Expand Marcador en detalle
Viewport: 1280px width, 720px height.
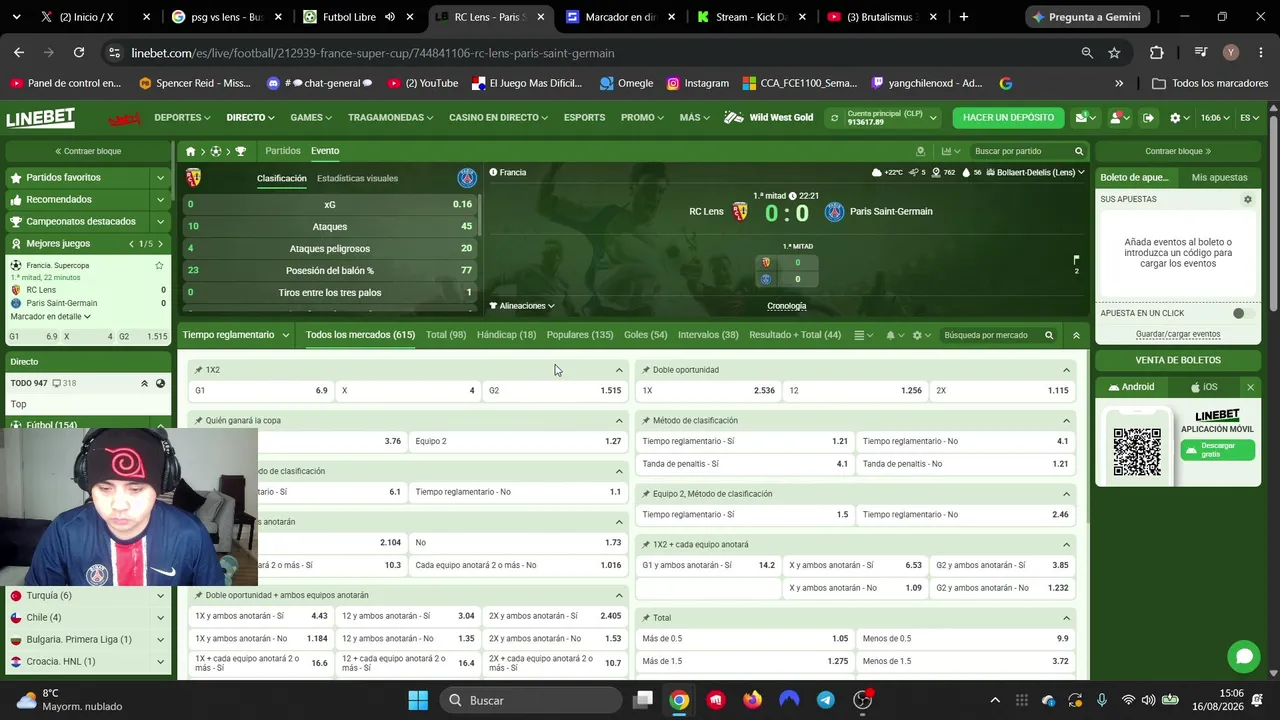point(50,316)
